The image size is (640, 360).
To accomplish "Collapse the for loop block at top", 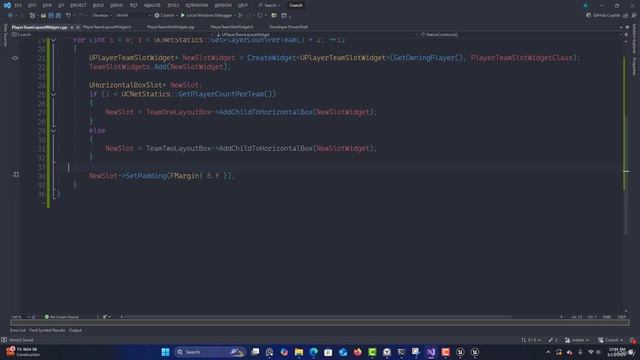I will click(x=53, y=40).
